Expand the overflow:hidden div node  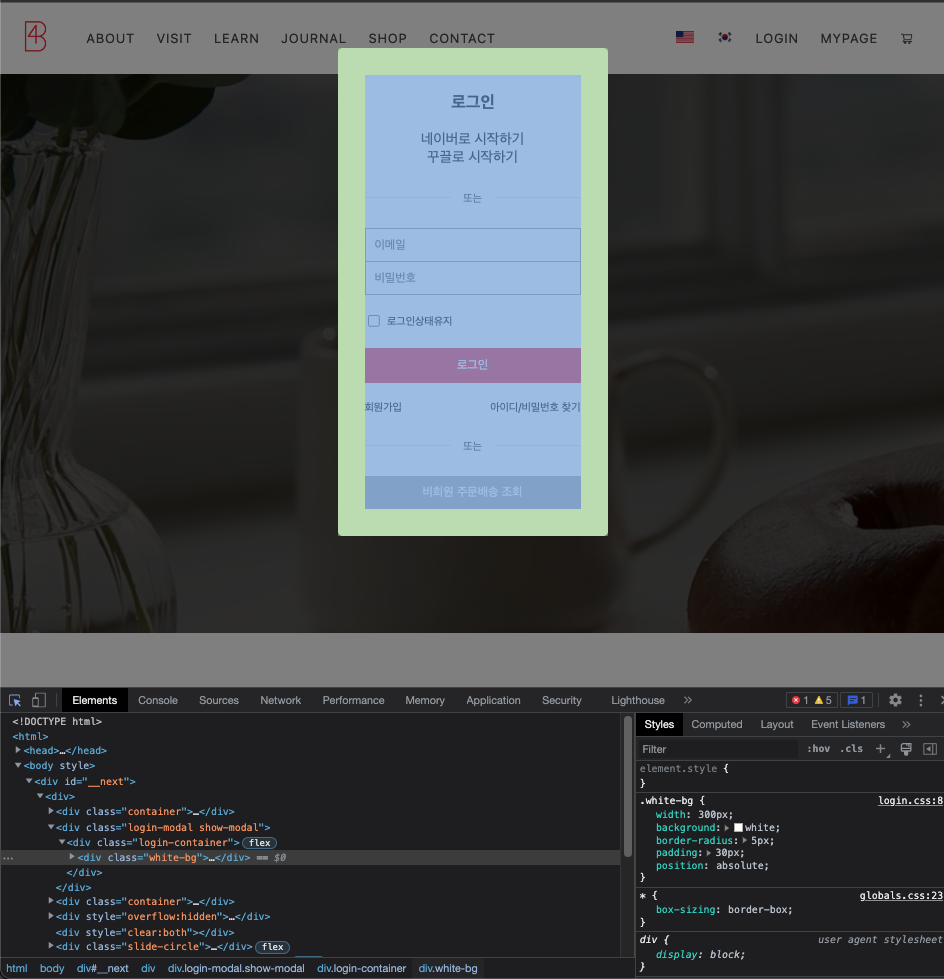[51, 917]
